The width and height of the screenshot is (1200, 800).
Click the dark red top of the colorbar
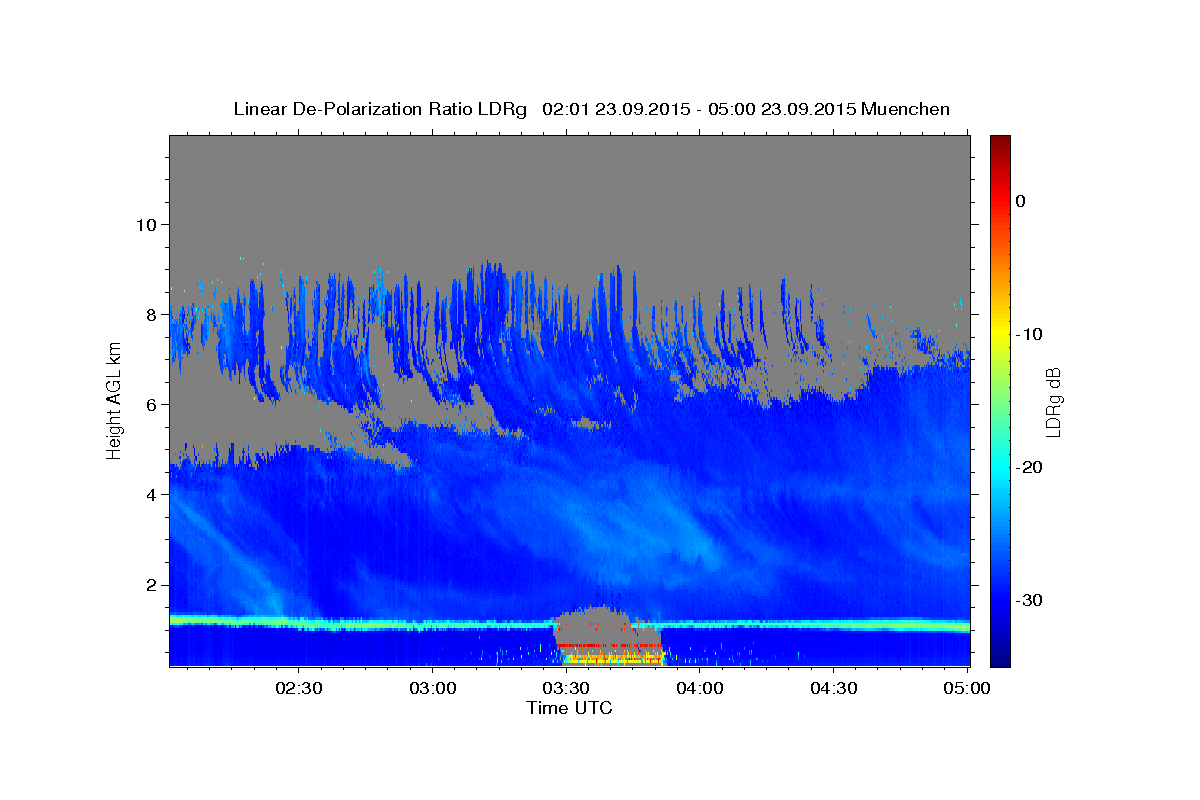1000,145
